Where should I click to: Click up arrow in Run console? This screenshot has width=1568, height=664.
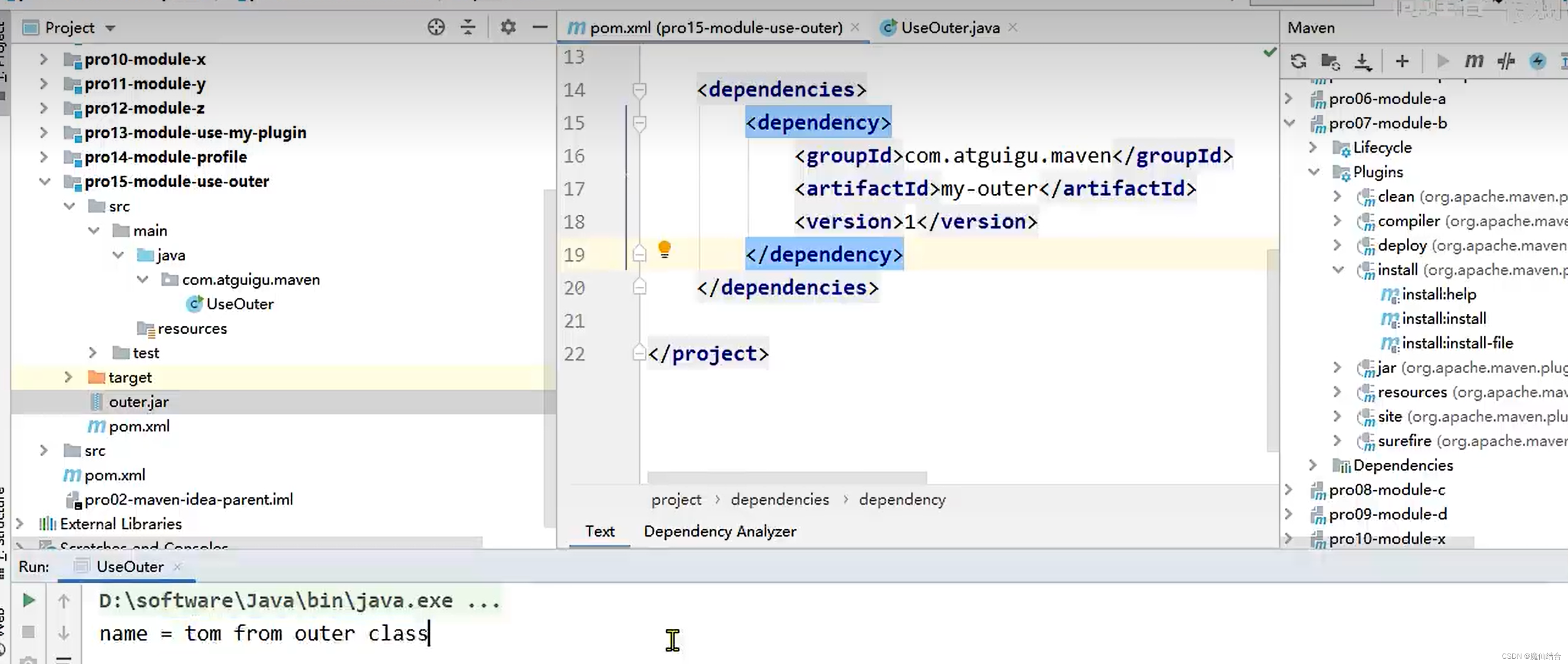pyautogui.click(x=63, y=601)
